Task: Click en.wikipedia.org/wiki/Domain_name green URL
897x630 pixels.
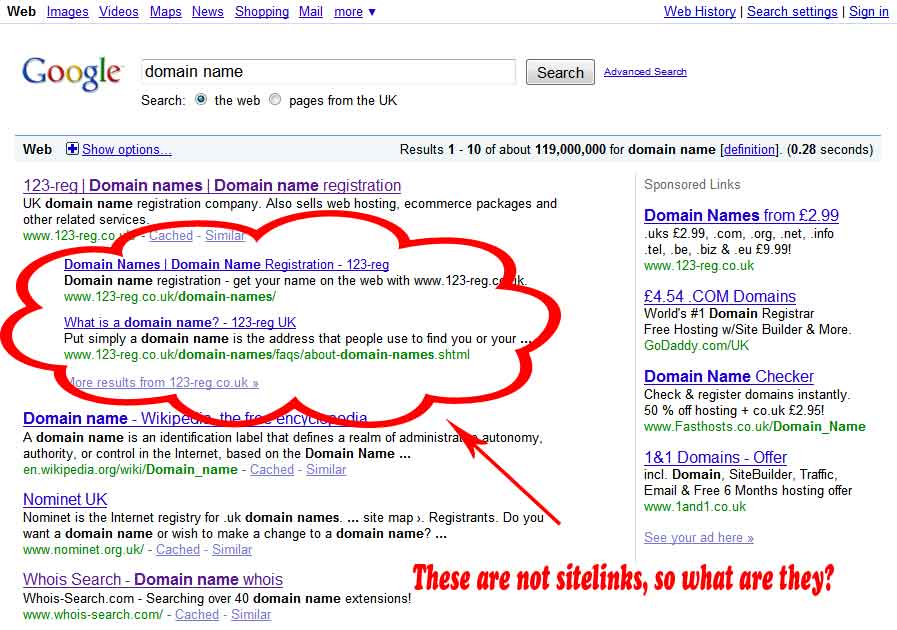Action: coord(130,469)
